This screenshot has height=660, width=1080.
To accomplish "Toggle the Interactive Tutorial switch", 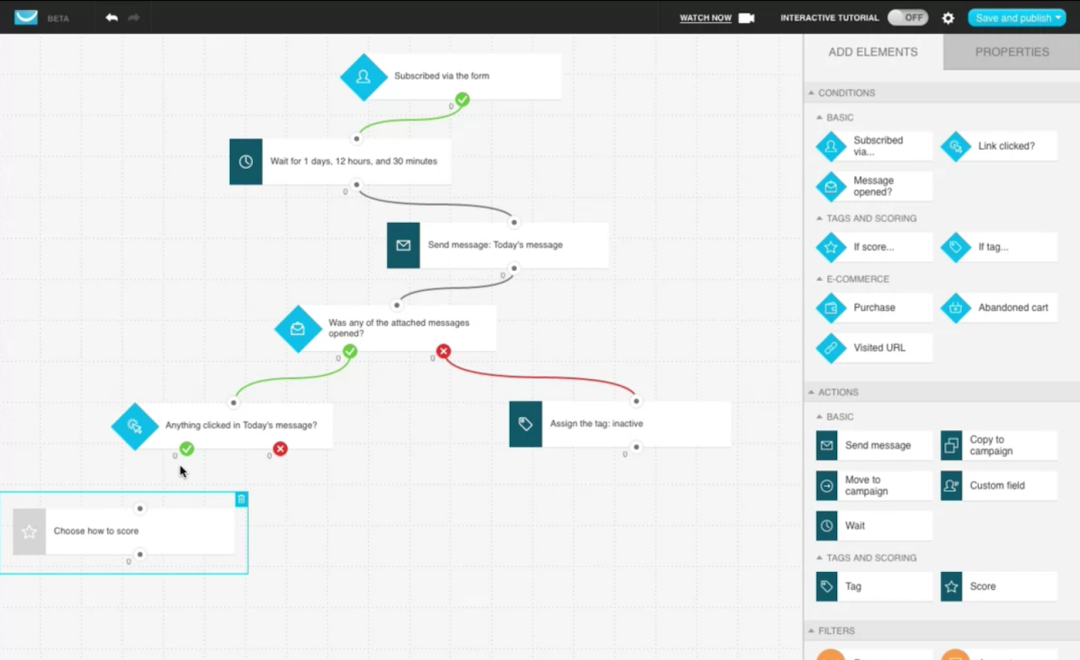I will [x=907, y=18].
